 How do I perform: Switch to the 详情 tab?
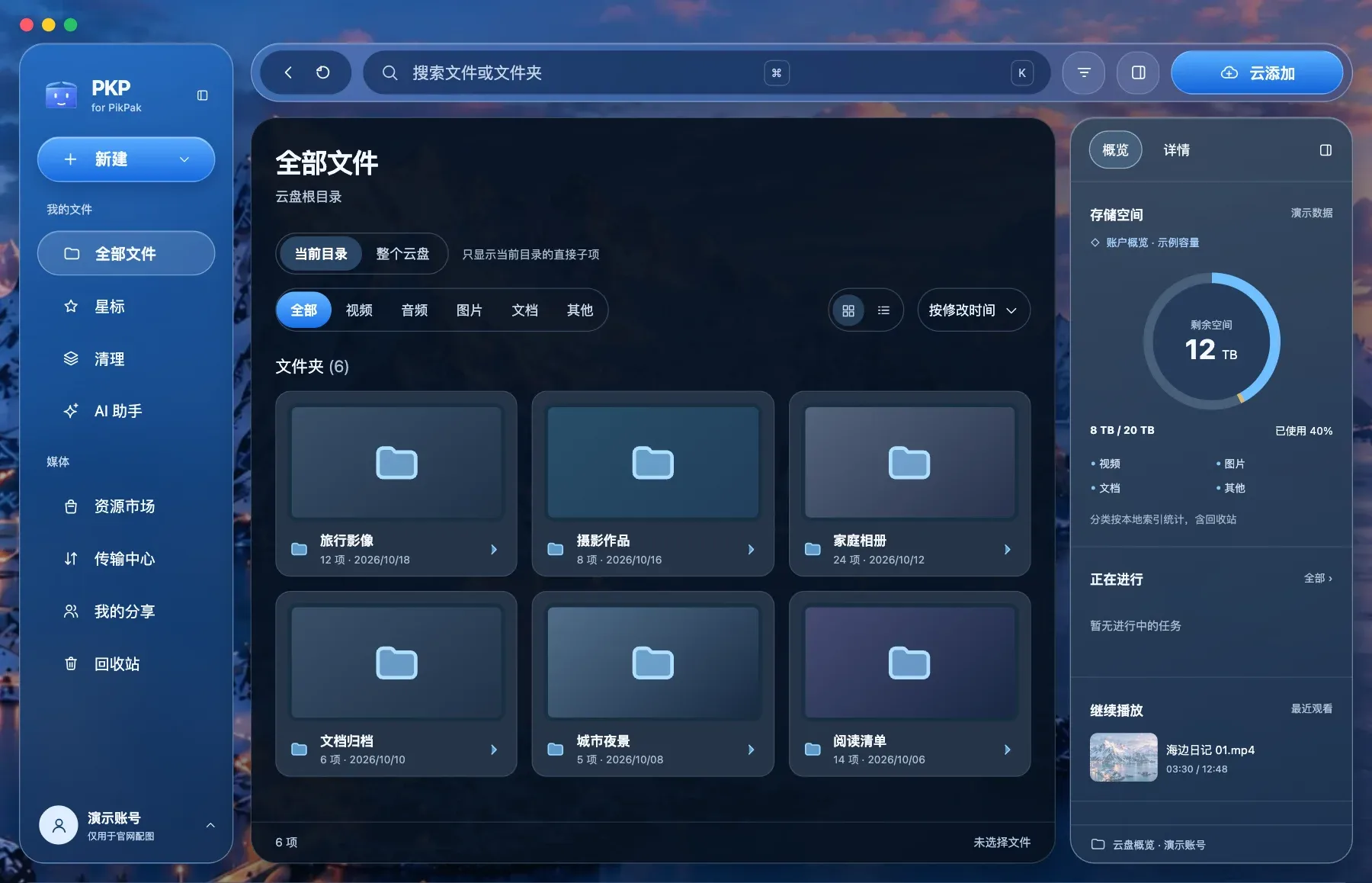[x=1176, y=150]
